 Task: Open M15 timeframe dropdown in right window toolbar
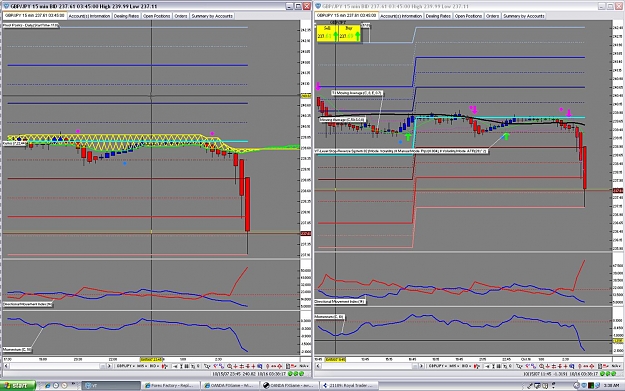tap(454, 366)
